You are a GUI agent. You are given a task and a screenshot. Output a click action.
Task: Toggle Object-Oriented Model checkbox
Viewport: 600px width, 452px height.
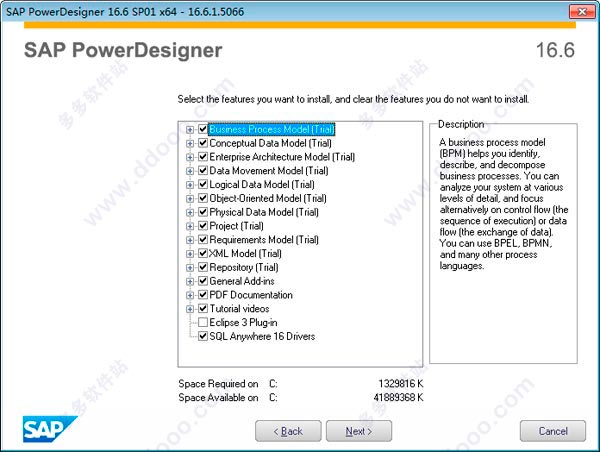coord(203,198)
